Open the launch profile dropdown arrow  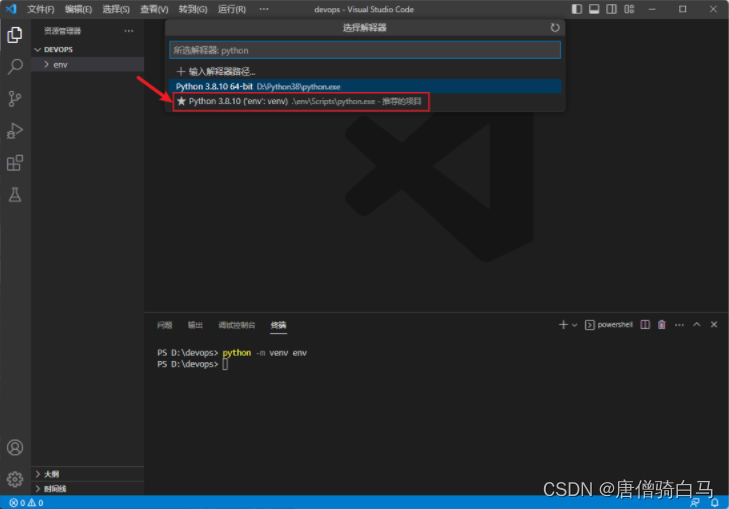(x=575, y=325)
